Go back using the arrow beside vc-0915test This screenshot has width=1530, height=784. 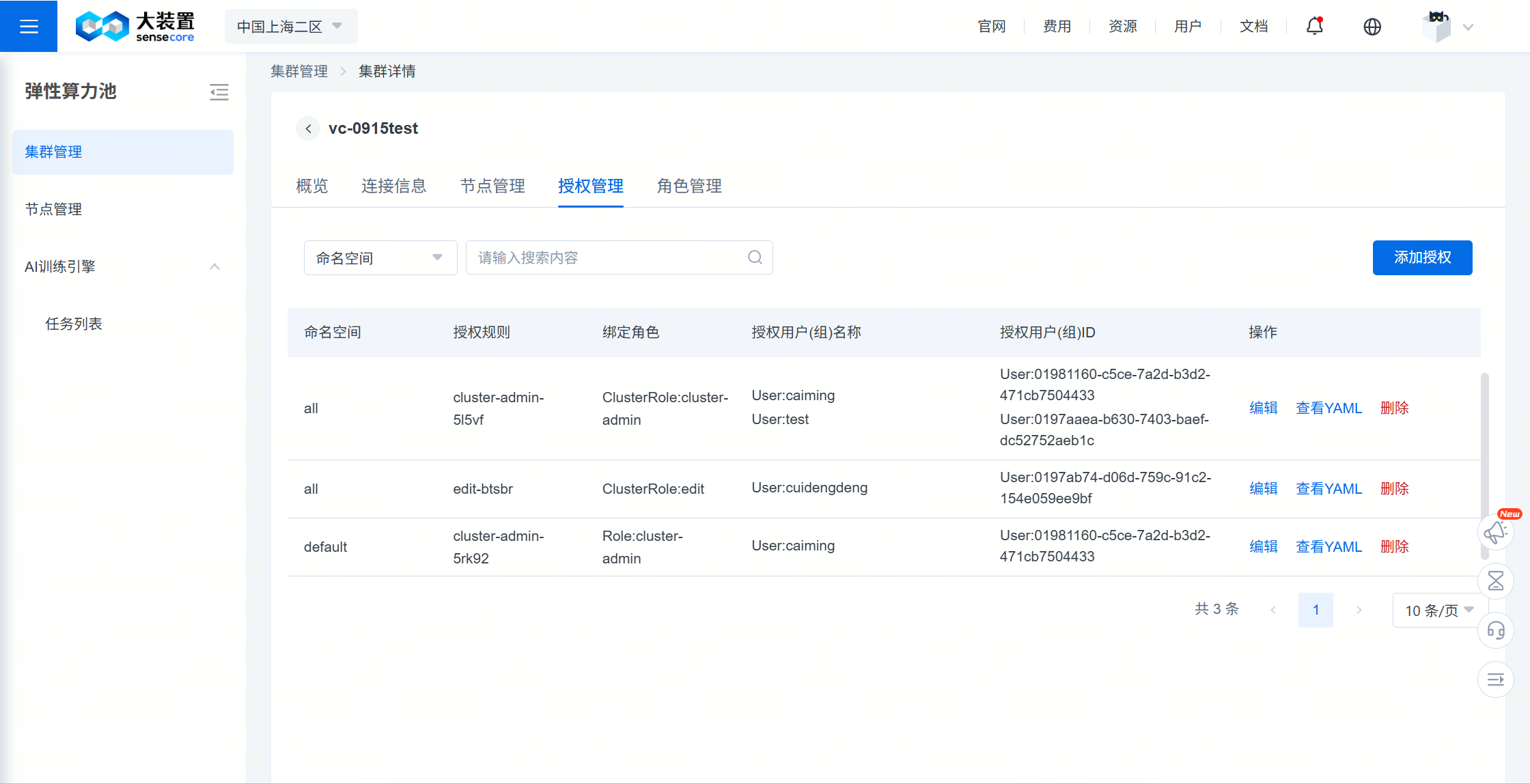pos(308,128)
